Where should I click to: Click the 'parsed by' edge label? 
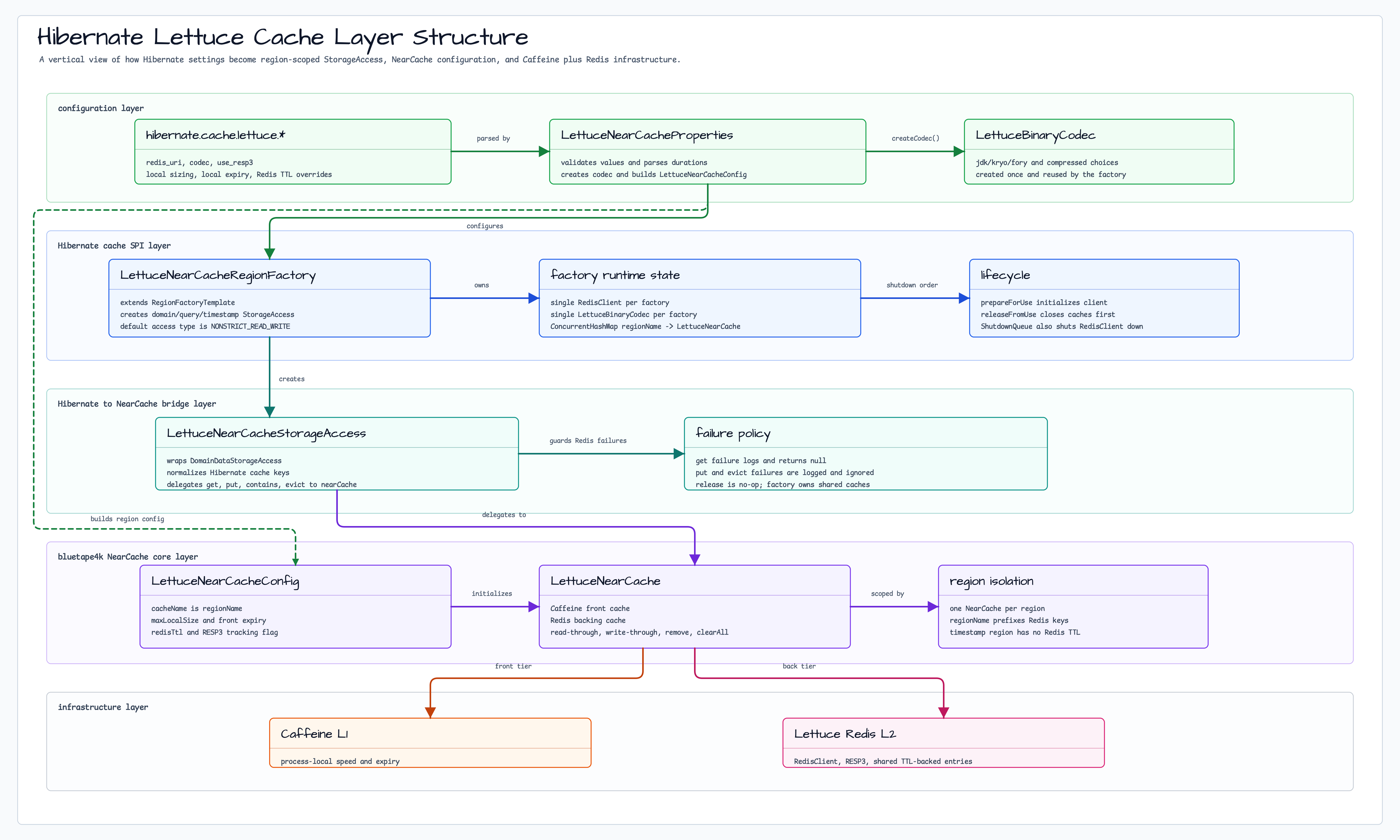[x=493, y=138]
